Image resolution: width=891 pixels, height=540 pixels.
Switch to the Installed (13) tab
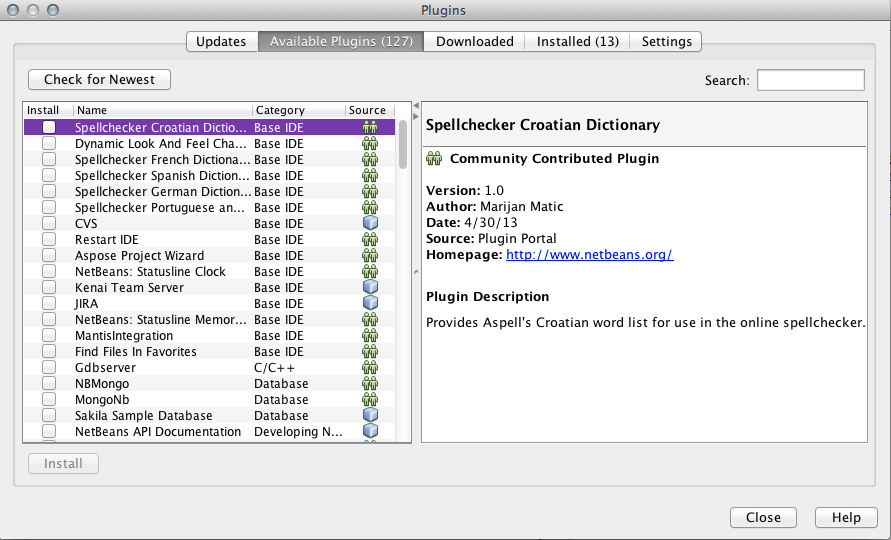(x=577, y=41)
